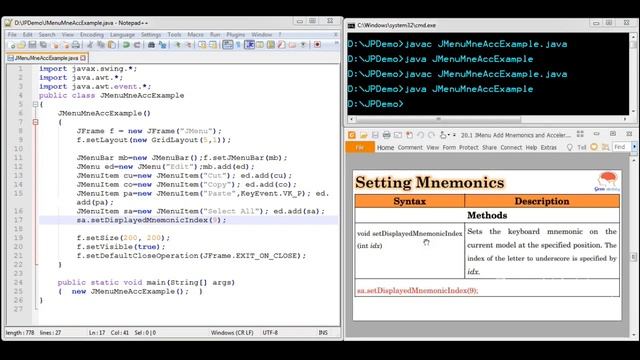Open the Run menu in Notepad++
The height and width of the screenshot is (360, 640).
215,35
